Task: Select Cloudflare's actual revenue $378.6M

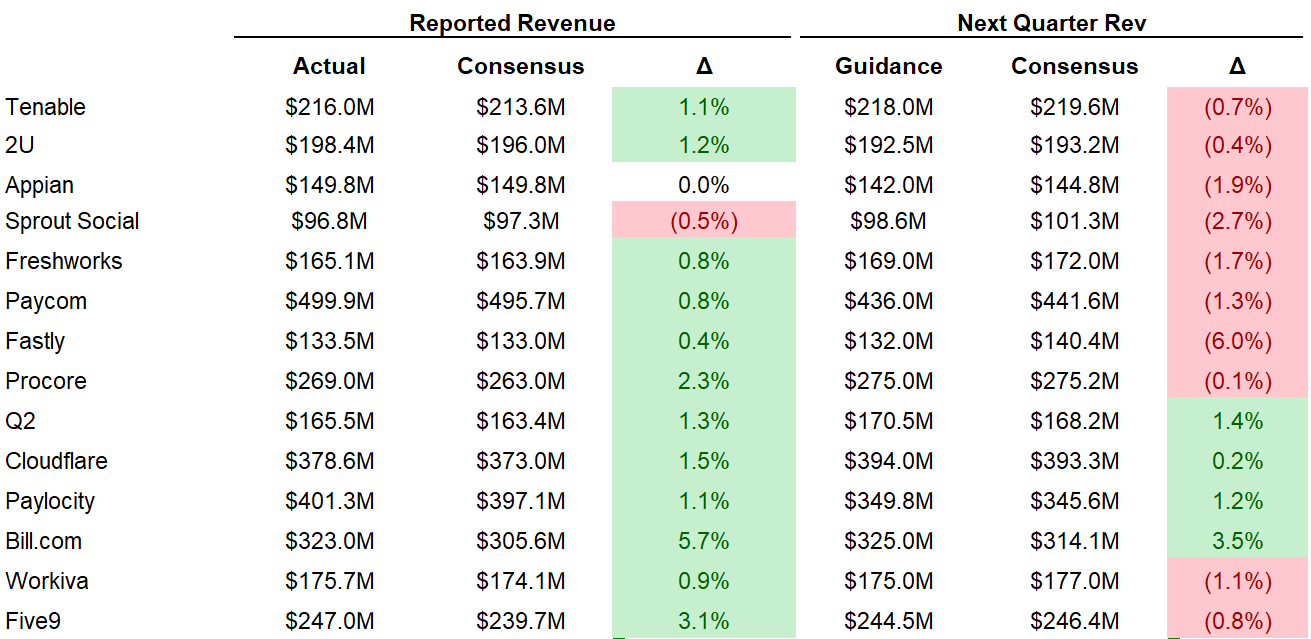Action: [329, 461]
